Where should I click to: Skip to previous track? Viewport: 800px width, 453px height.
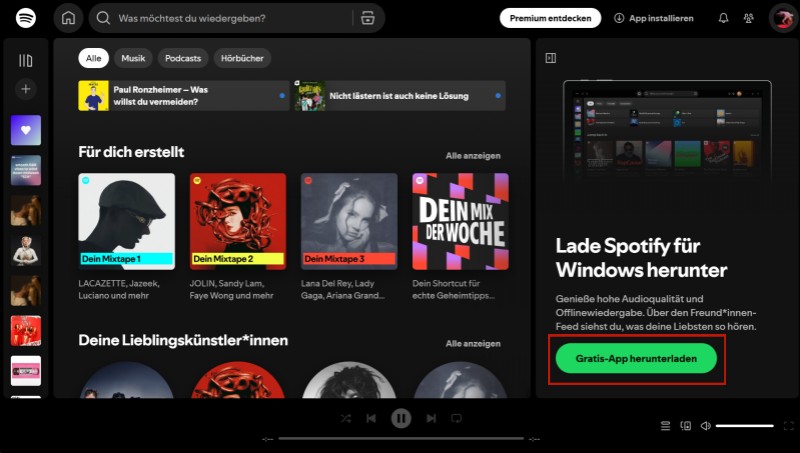point(371,418)
